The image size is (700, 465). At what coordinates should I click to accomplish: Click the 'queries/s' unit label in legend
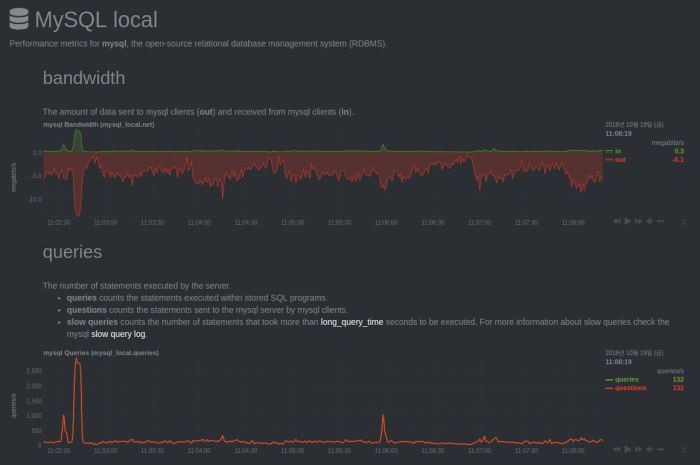pyautogui.click(x=670, y=371)
